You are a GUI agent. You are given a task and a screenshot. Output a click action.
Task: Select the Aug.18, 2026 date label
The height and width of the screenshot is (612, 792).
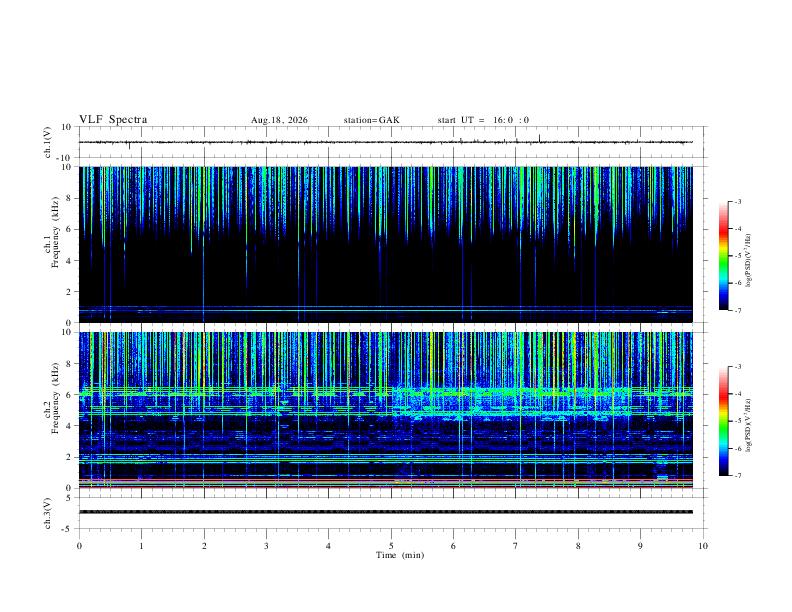tap(279, 120)
